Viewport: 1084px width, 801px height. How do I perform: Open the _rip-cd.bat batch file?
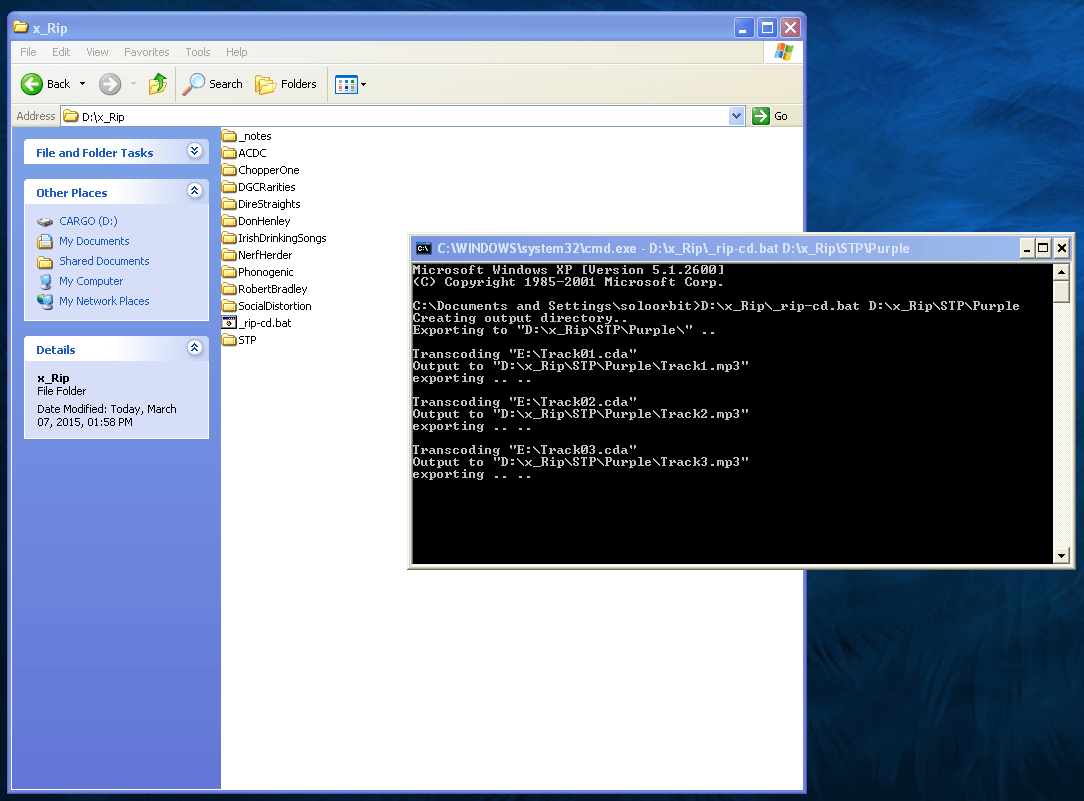tap(263, 322)
